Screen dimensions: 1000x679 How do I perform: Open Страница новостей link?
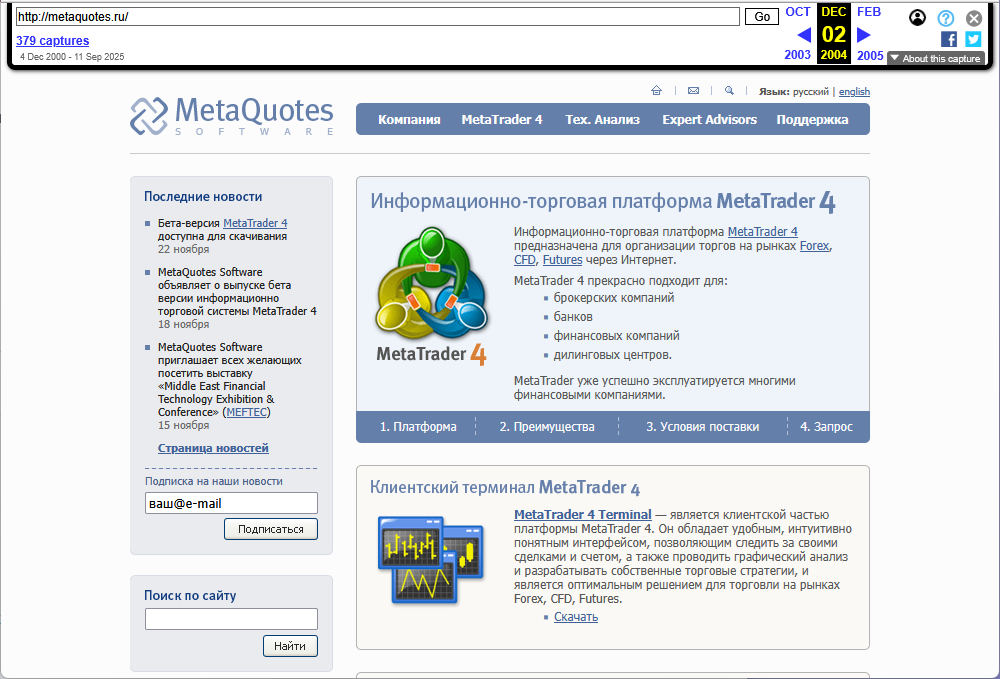point(213,448)
